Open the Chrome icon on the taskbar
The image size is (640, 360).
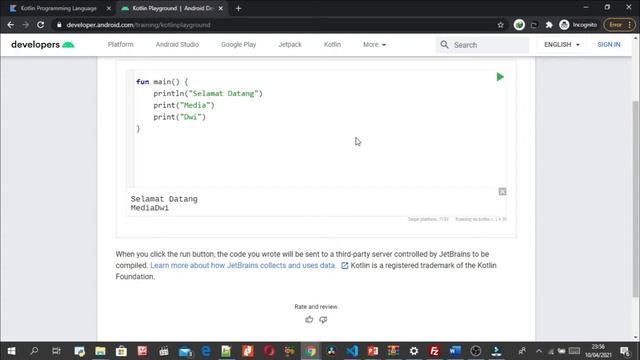pyautogui.click(x=311, y=351)
